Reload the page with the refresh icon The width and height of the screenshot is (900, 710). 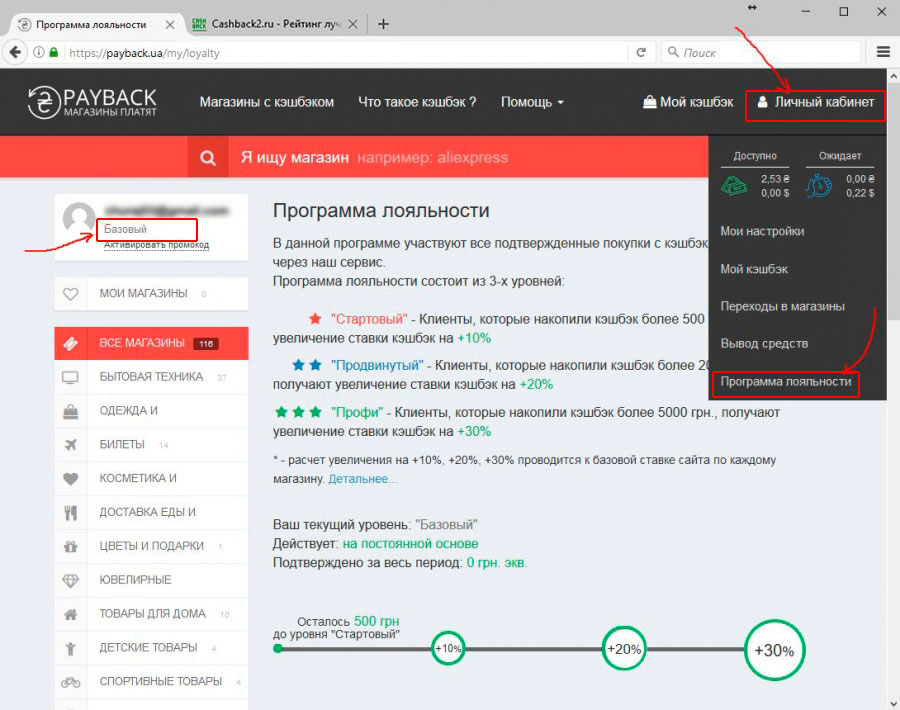click(641, 52)
